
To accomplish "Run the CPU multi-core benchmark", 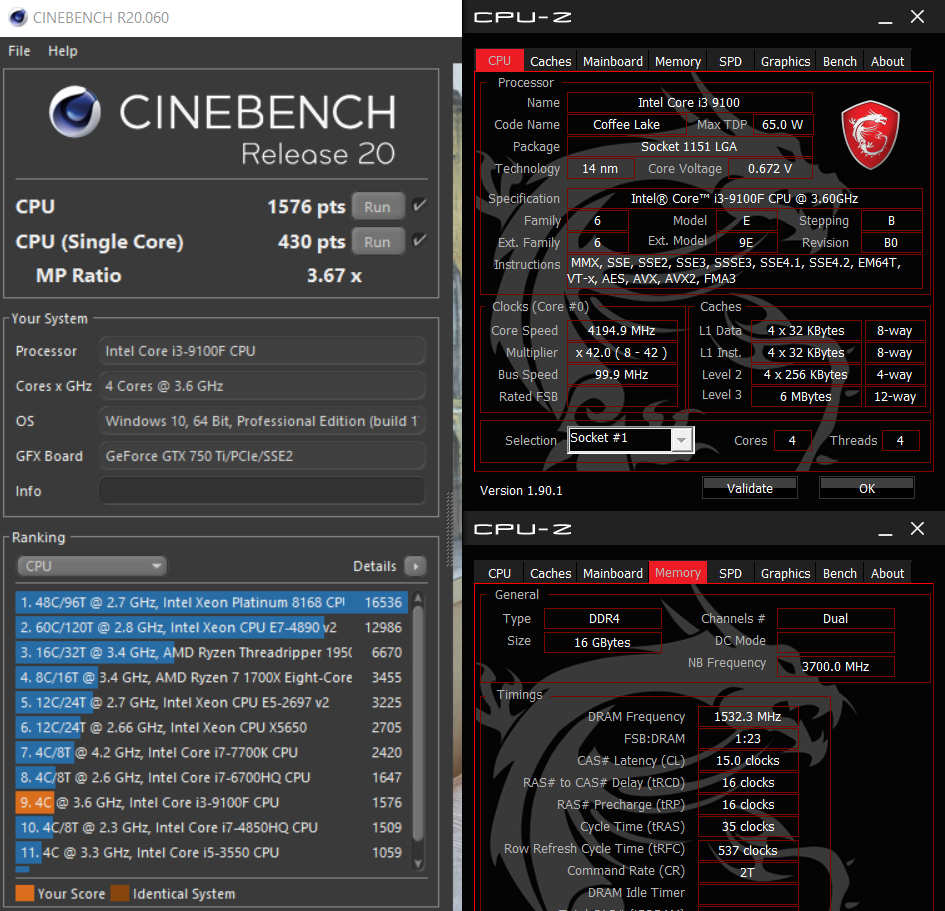I will (378, 207).
